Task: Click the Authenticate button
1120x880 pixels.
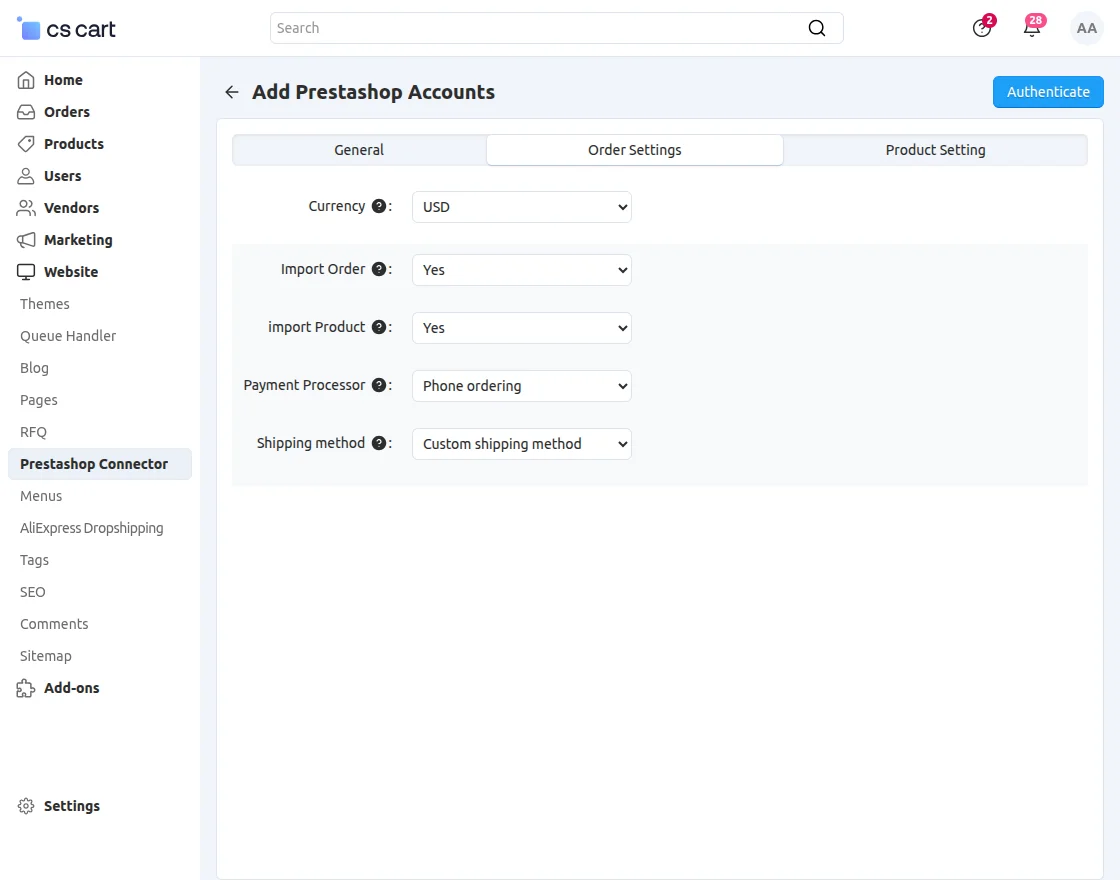Action: click(x=1048, y=91)
